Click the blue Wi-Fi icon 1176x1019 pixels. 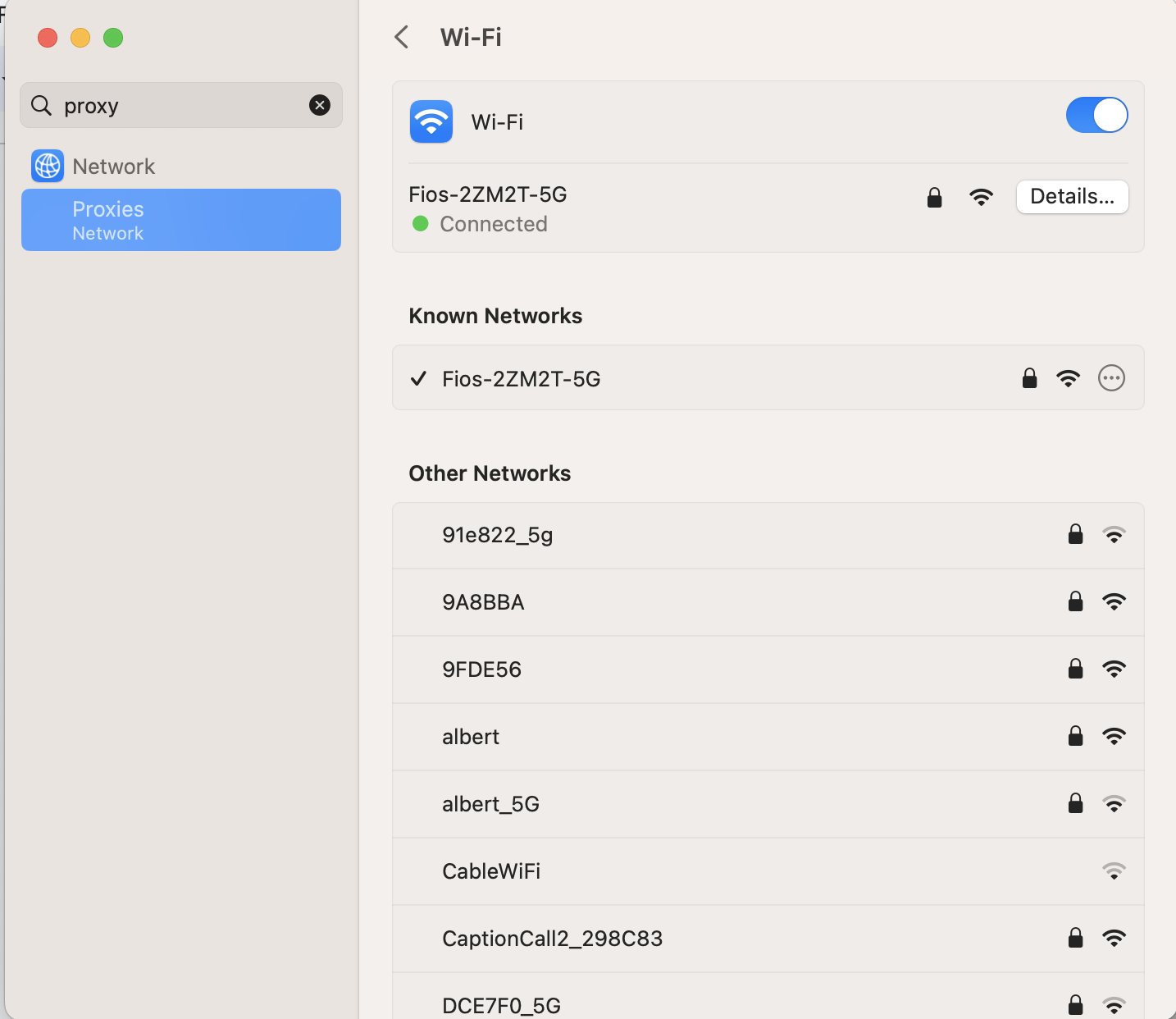[431, 121]
